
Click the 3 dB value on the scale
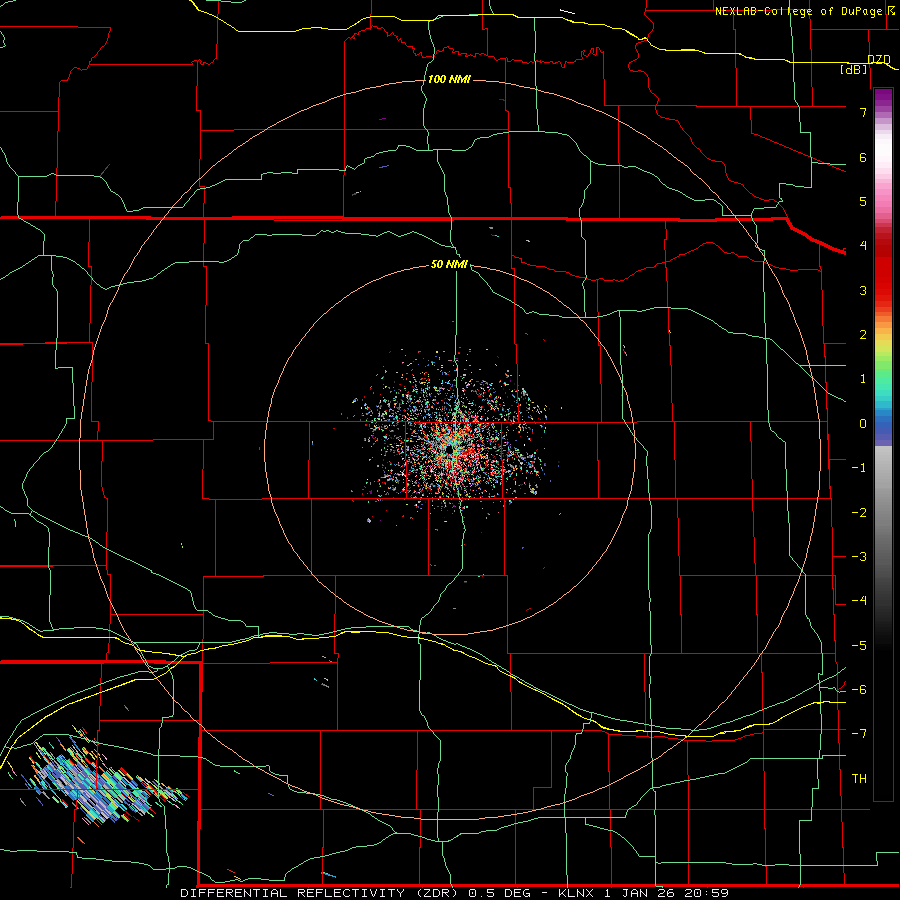863,290
